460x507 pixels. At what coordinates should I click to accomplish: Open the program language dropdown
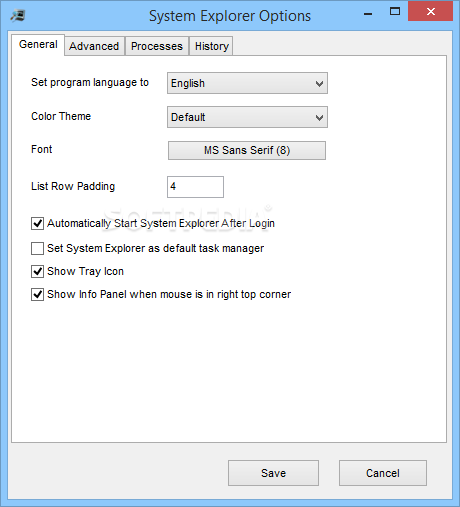coord(247,83)
